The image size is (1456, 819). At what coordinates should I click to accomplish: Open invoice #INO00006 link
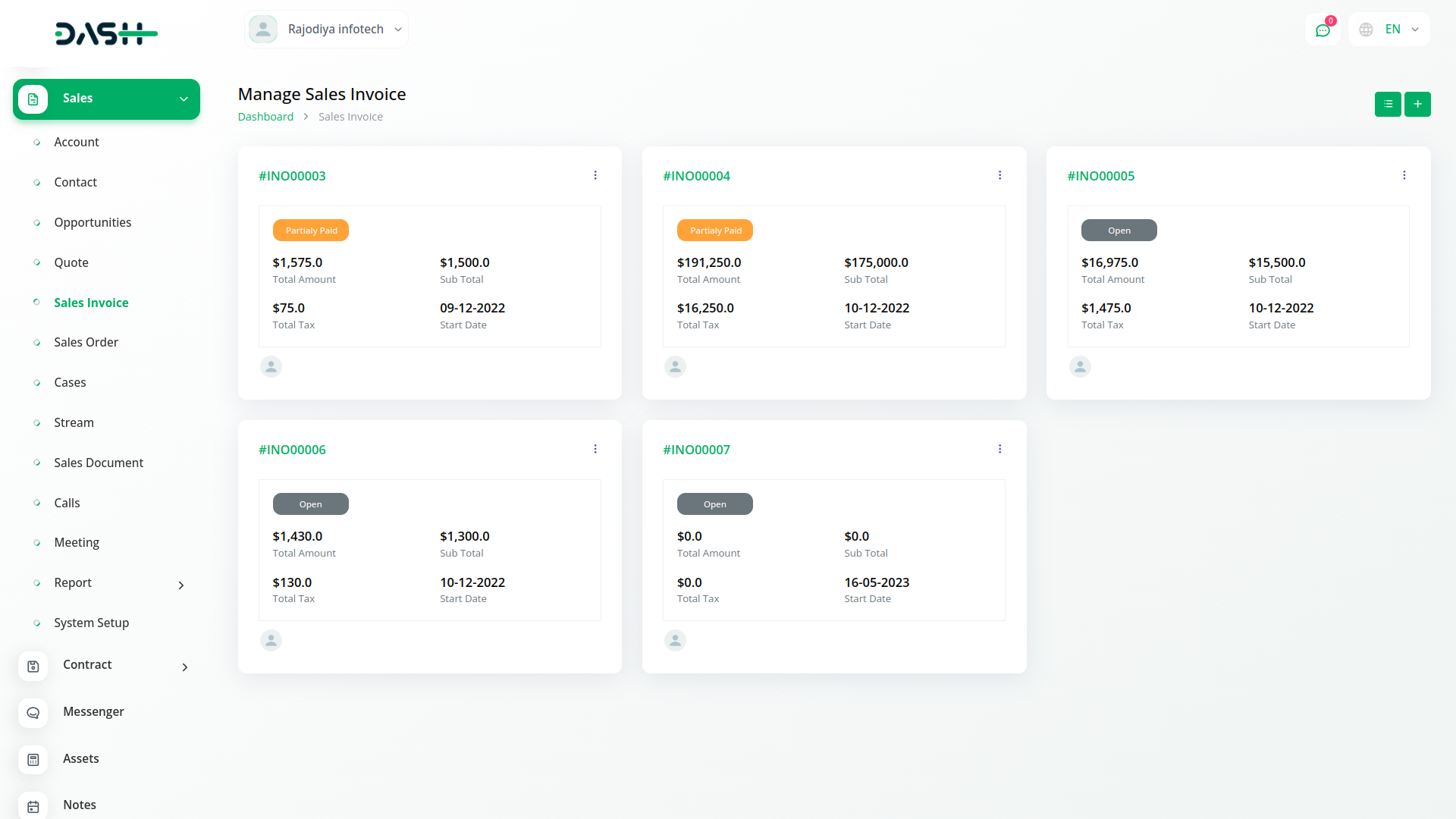click(292, 450)
